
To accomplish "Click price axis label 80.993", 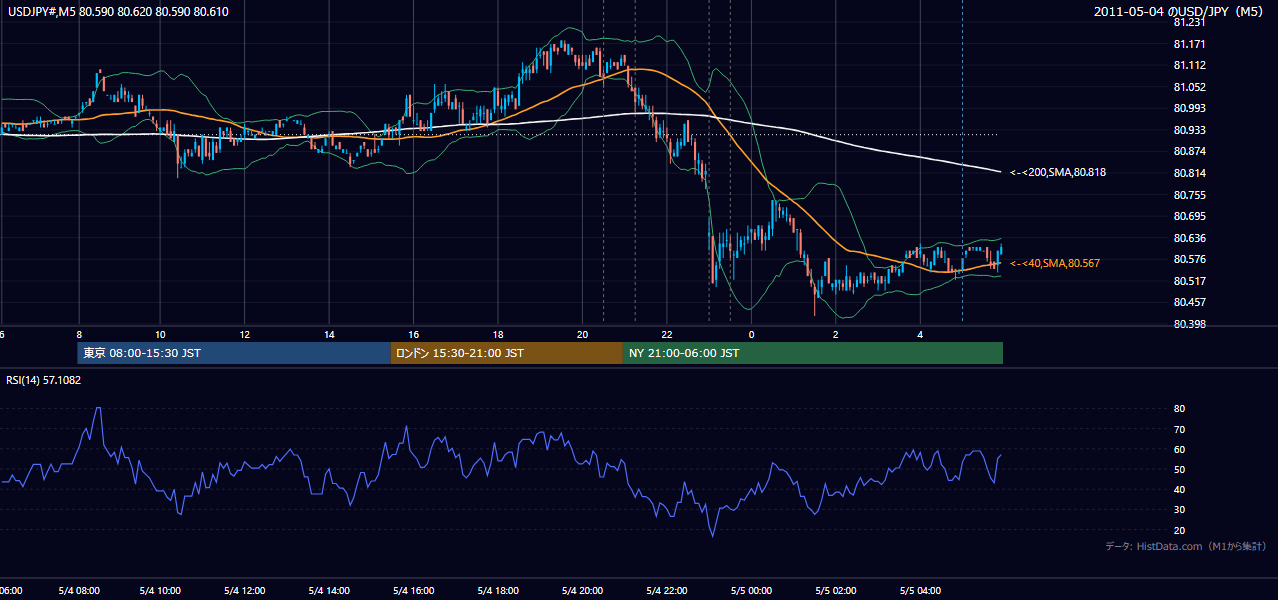I will coord(1189,108).
